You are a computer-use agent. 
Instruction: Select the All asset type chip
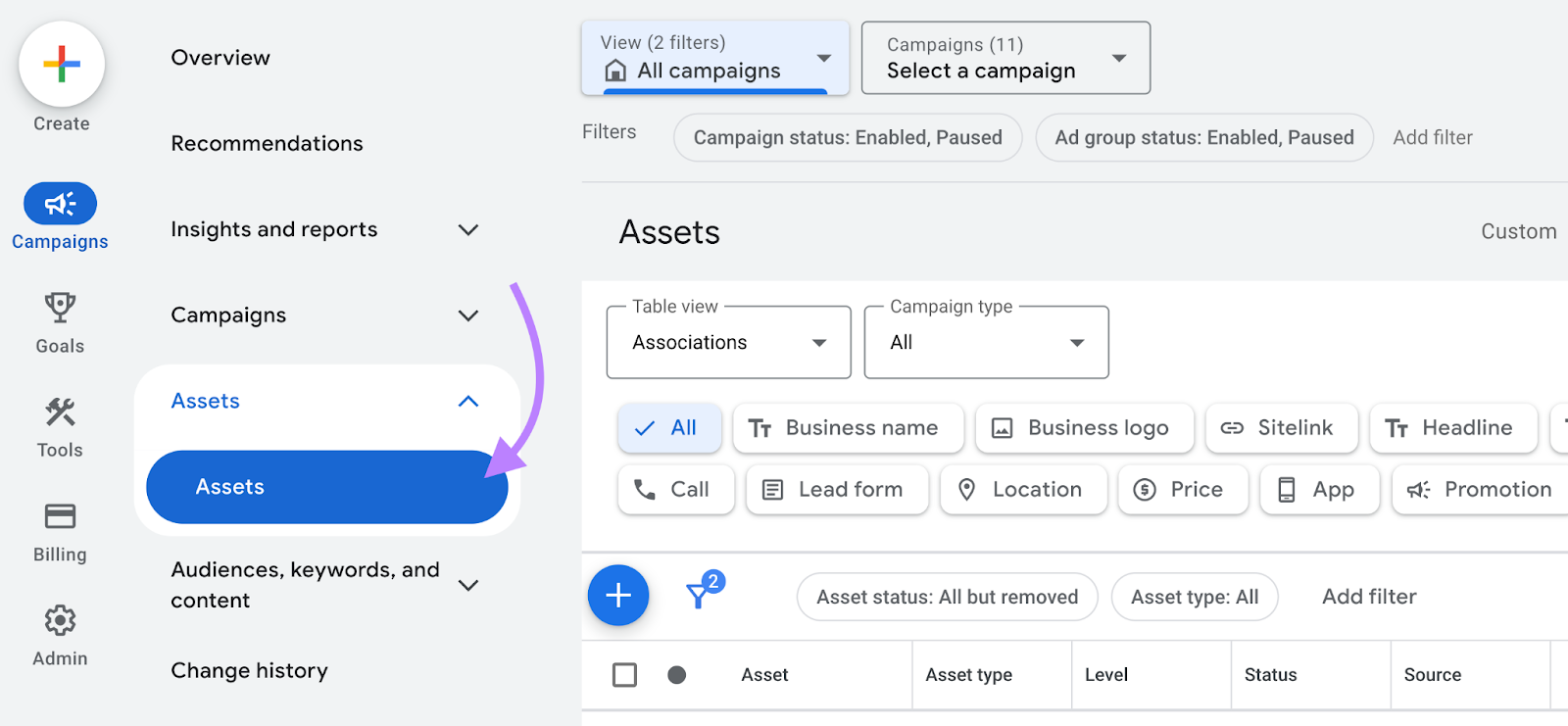[x=669, y=428]
